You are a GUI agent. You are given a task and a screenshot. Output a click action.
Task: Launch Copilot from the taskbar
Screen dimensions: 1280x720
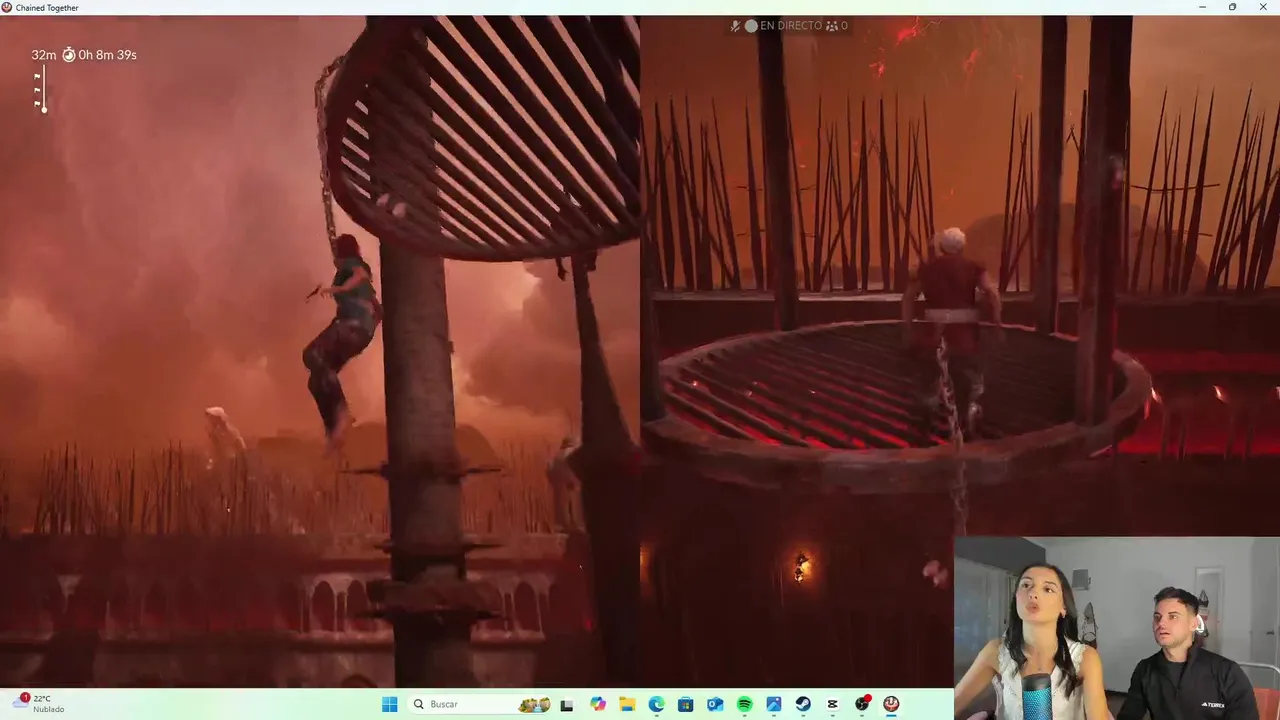[598, 704]
